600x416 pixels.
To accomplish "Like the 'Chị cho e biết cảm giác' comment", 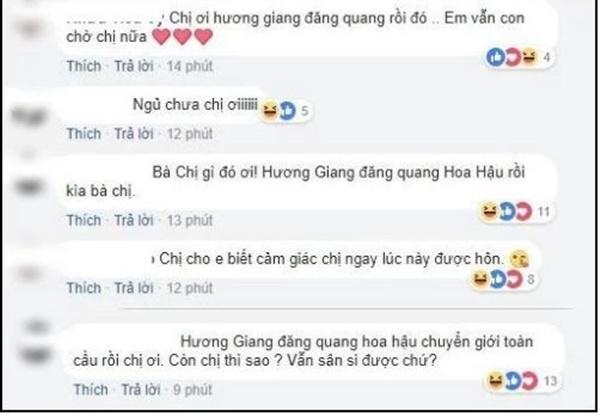I will [84, 288].
